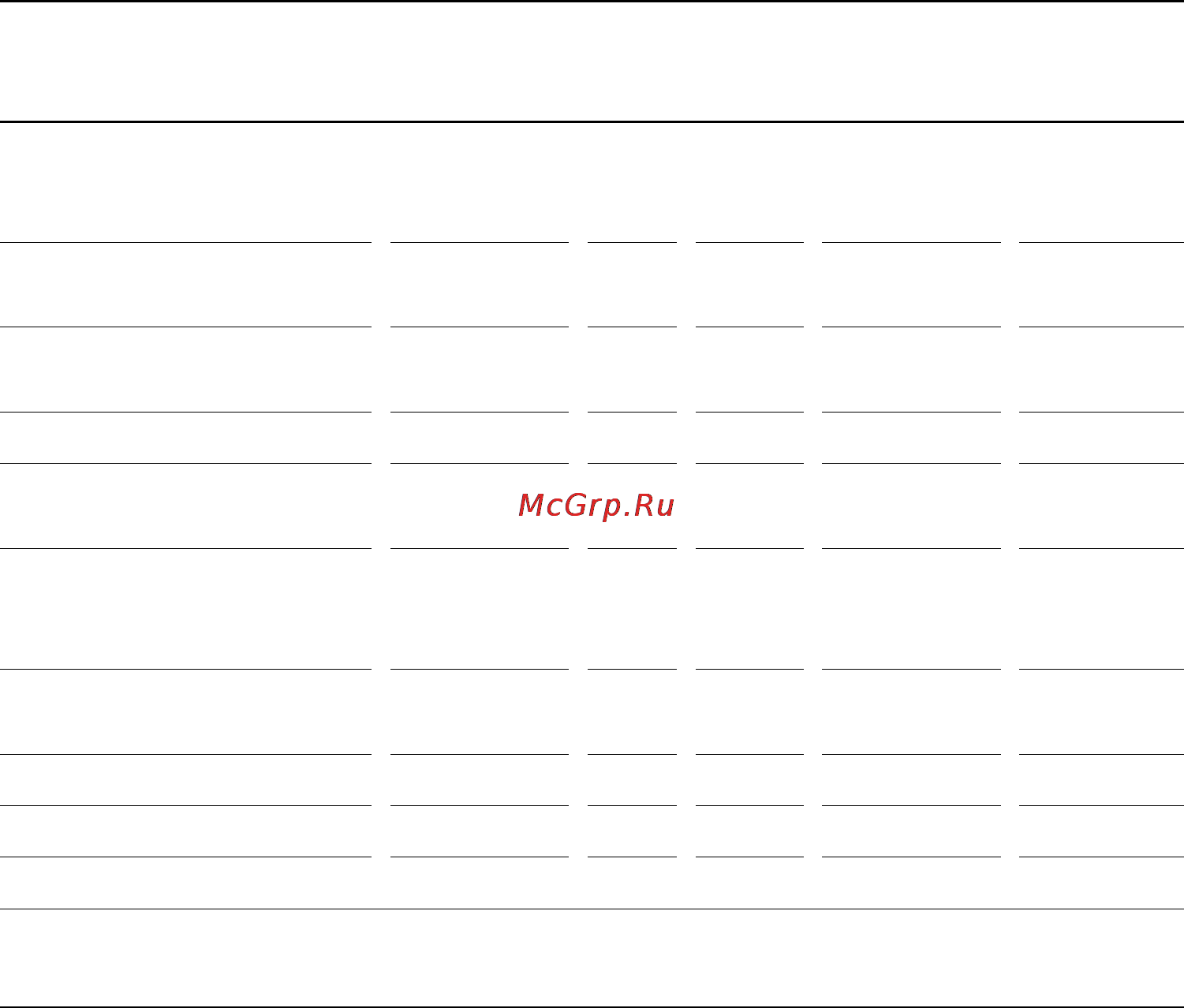Select the fourth-column cell in the seventh table row
1184x1008 pixels.
749,711
